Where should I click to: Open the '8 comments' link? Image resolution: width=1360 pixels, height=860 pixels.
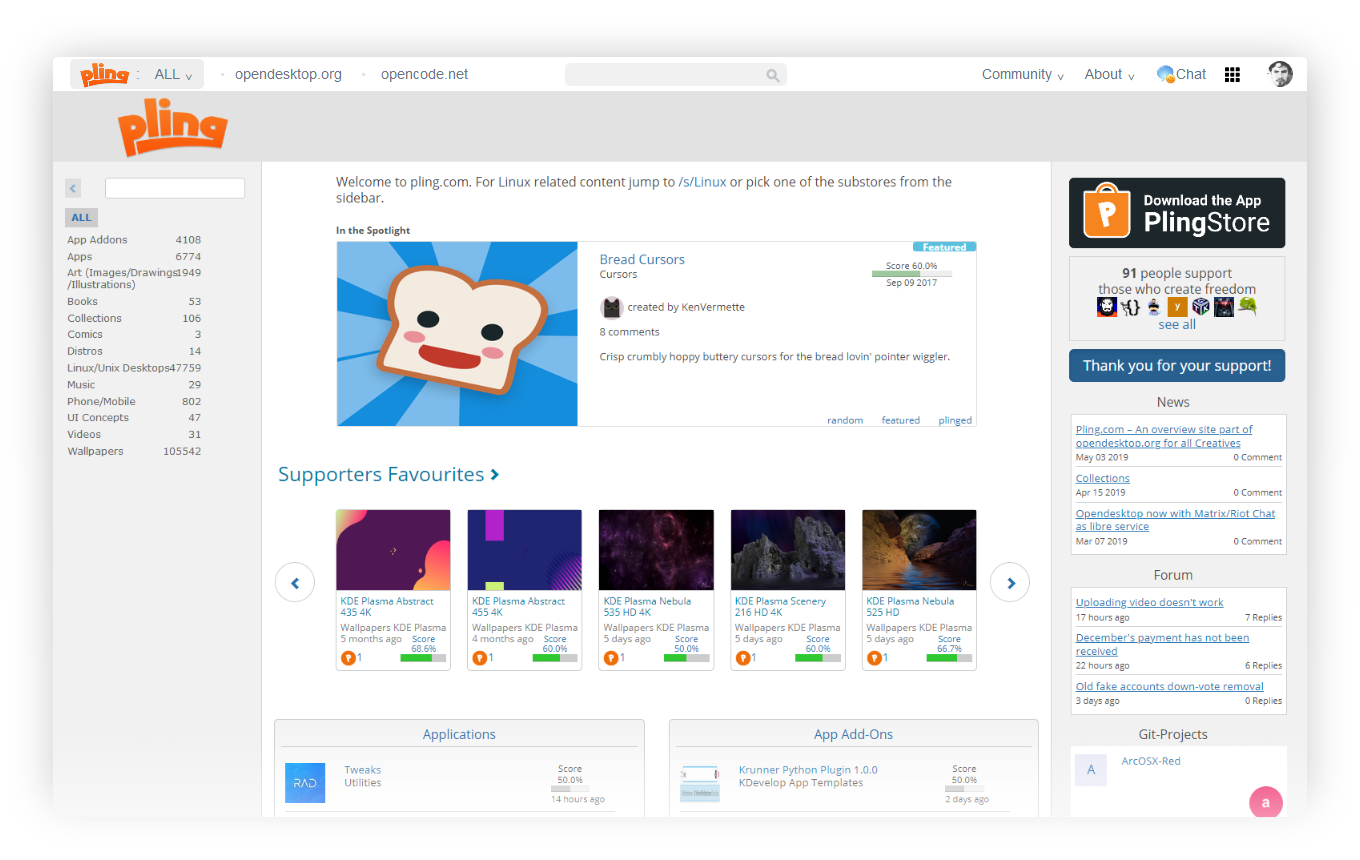[629, 332]
